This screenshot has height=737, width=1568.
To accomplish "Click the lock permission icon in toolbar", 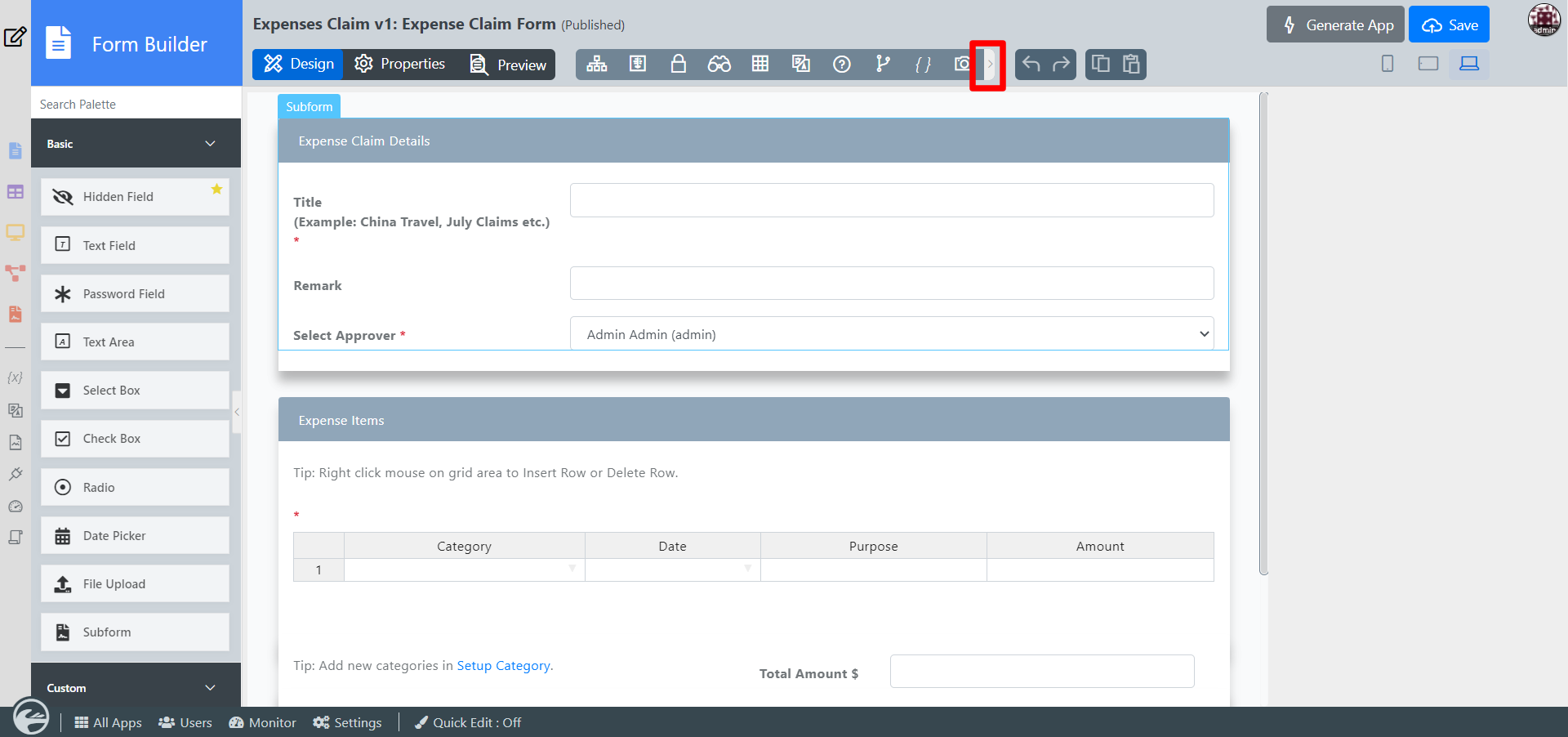I will coord(679,64).
